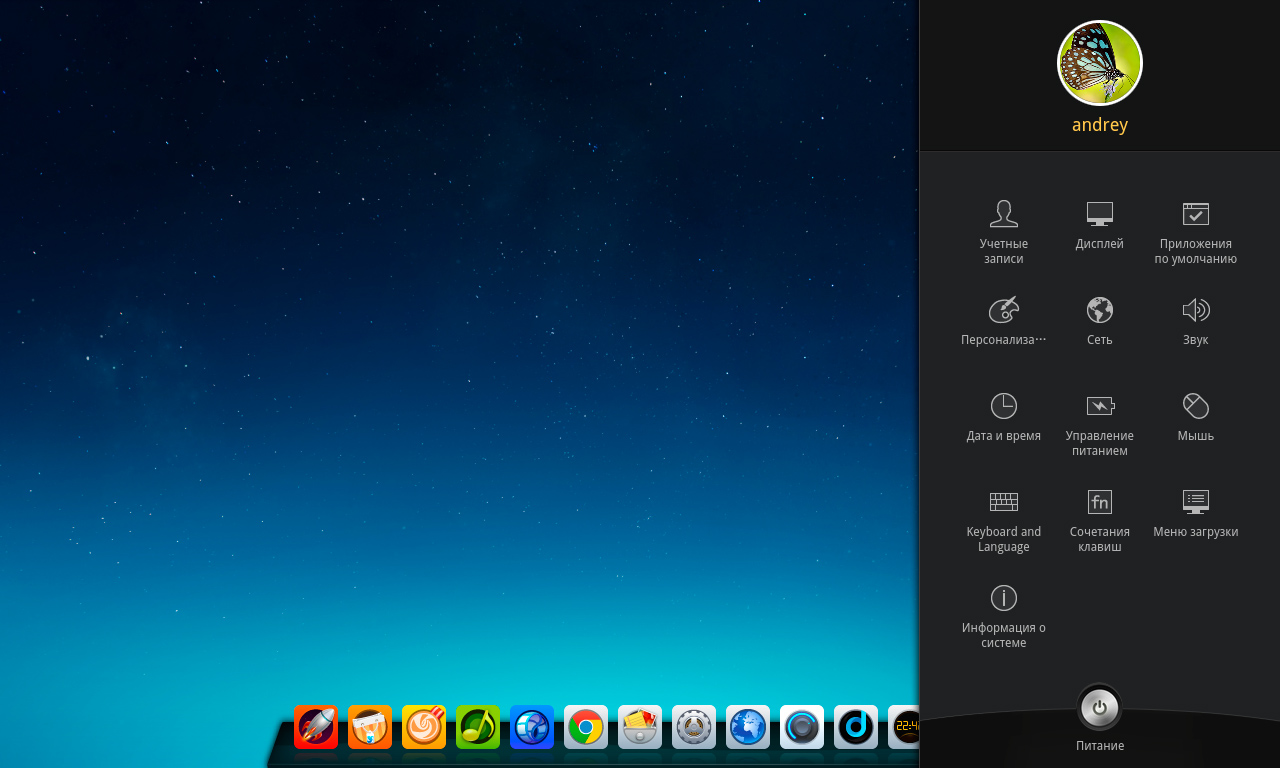Click the butterfly user avatar
The height and width of the screenshot is (768, 1280).
(1099, 63)
